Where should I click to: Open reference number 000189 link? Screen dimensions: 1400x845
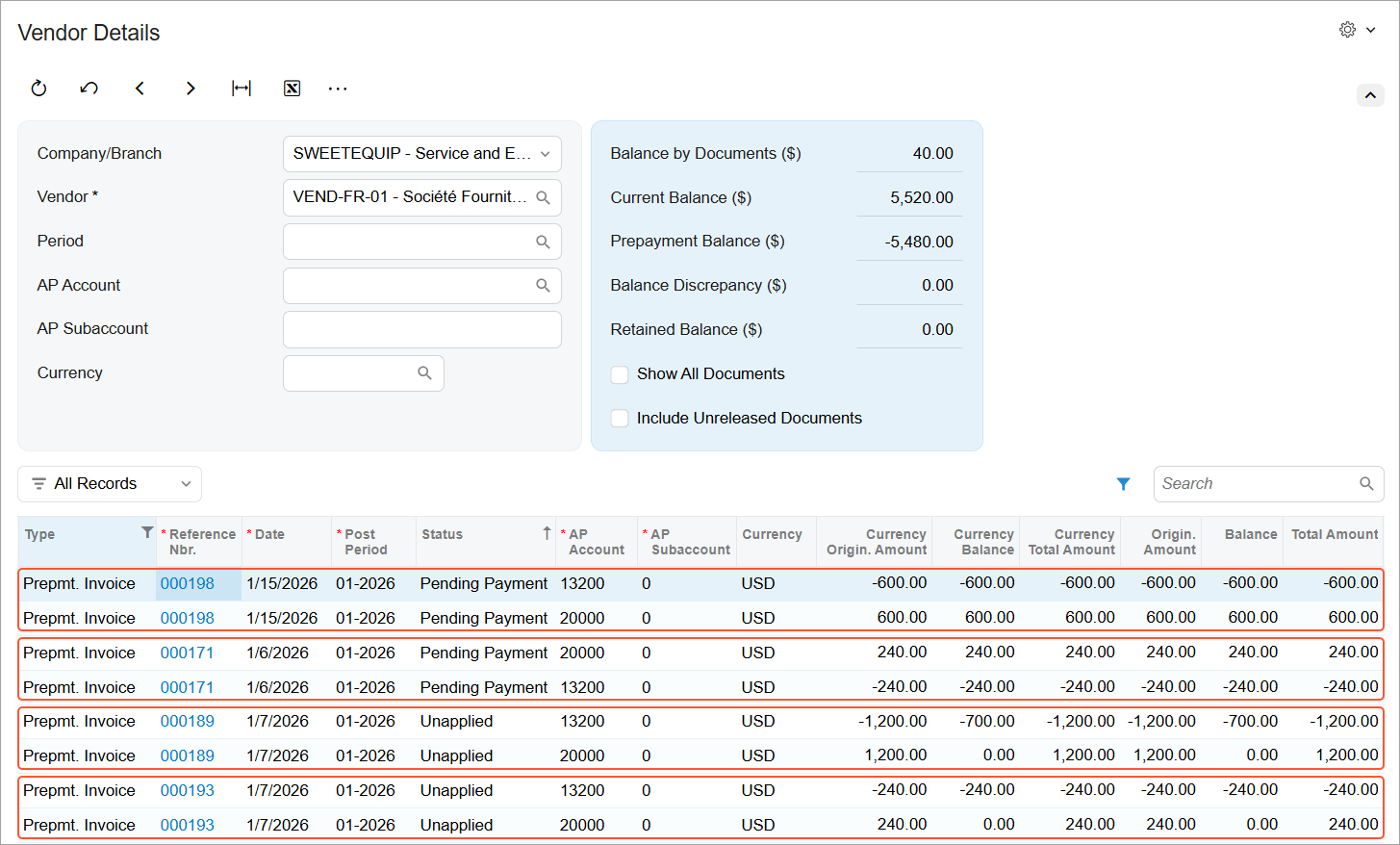click(188, 722)
